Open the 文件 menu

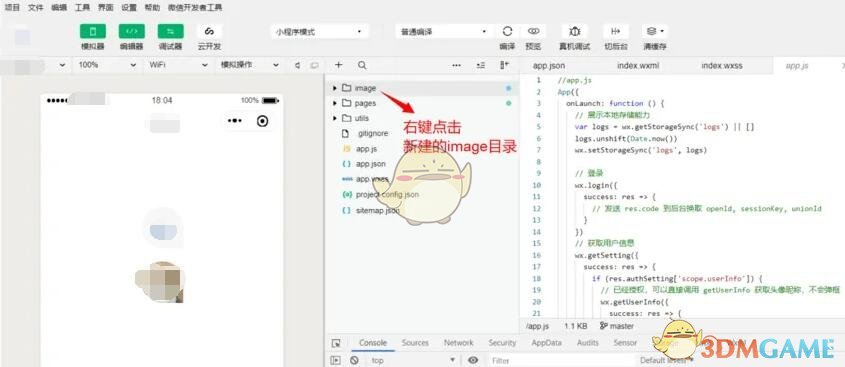(36, 8)
